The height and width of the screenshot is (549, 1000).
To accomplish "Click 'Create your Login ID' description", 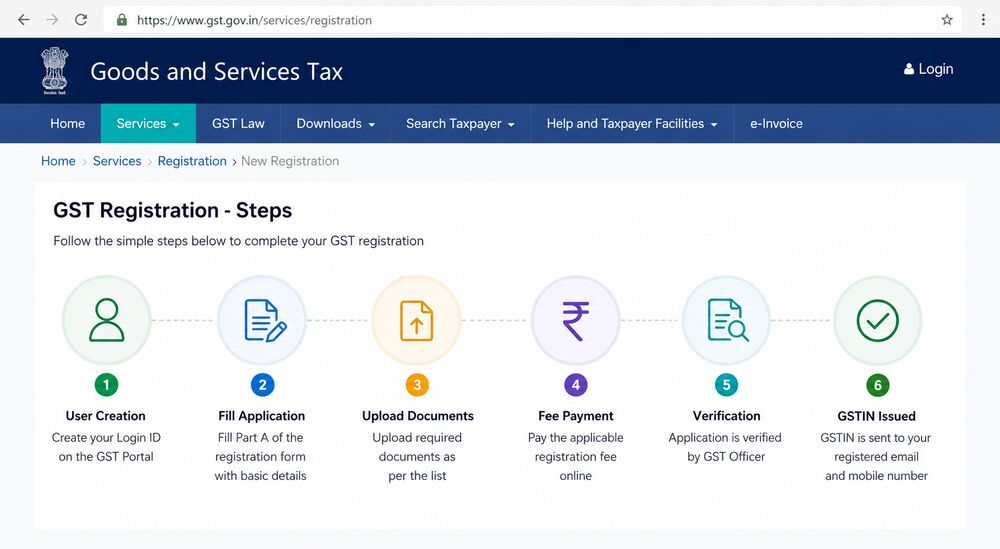I will pos(107,438).
